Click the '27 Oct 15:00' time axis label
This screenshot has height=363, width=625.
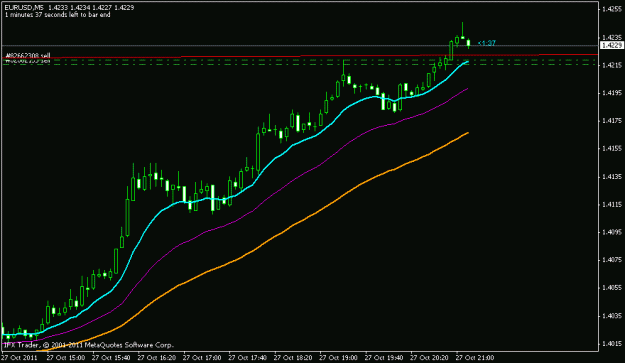[x=66, y=358]
